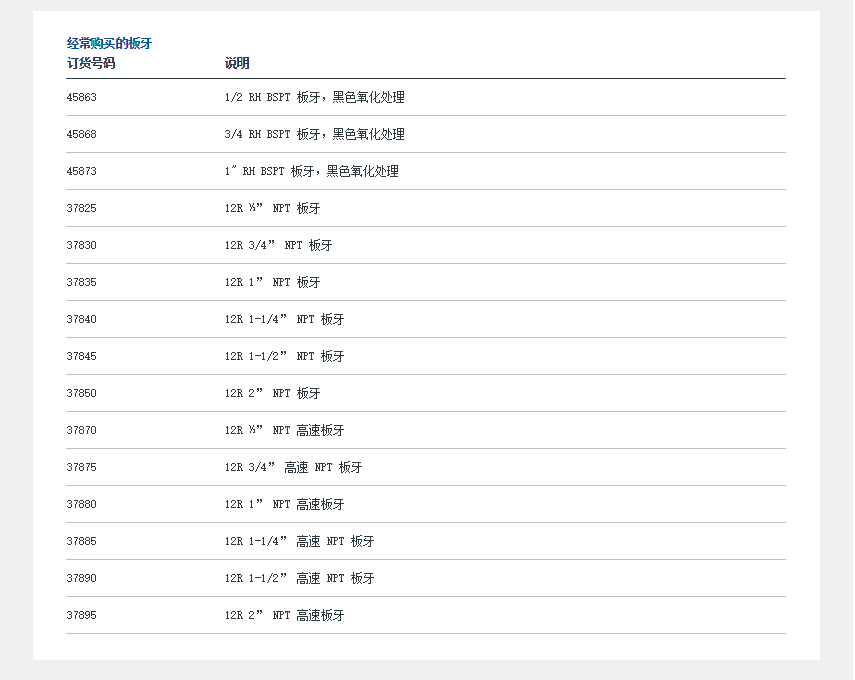Click order number 37870
This screenshot has height=680, width=855.
pos(82,431)
